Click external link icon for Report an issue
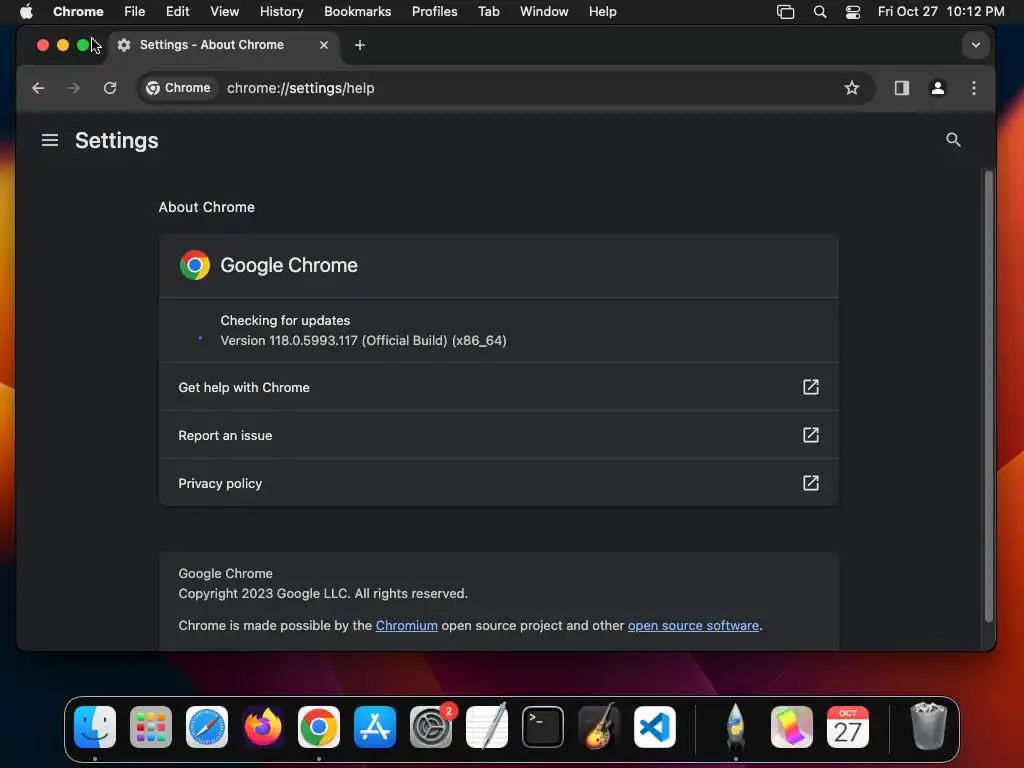Image resolution: width=1024 pixels, height=768 pixels. (810, 435)
